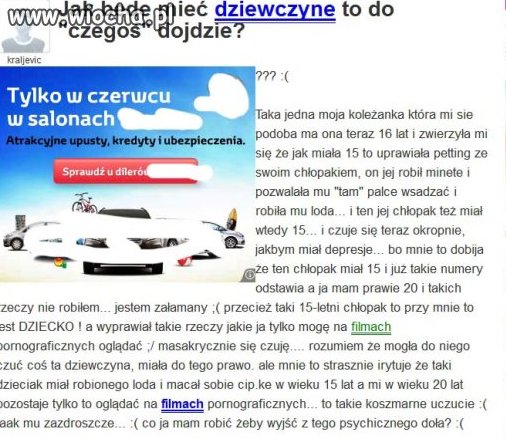Click 'Atrakcyjne upusty, kredyty i ubezpieczenia.' text
Viewport: 506px width, 439px height.
click(125, 141)
